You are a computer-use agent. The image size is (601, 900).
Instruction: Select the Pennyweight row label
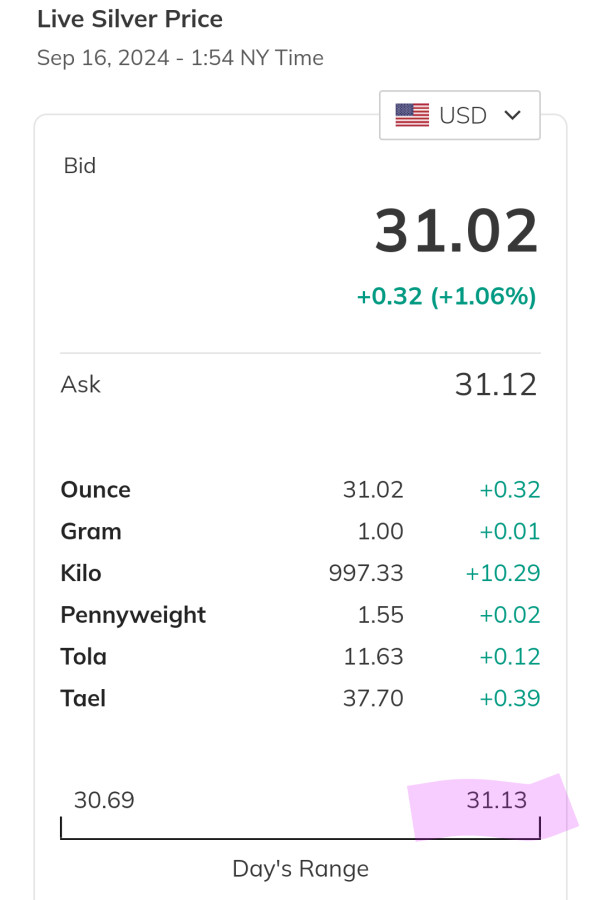(x=133, y=615)
